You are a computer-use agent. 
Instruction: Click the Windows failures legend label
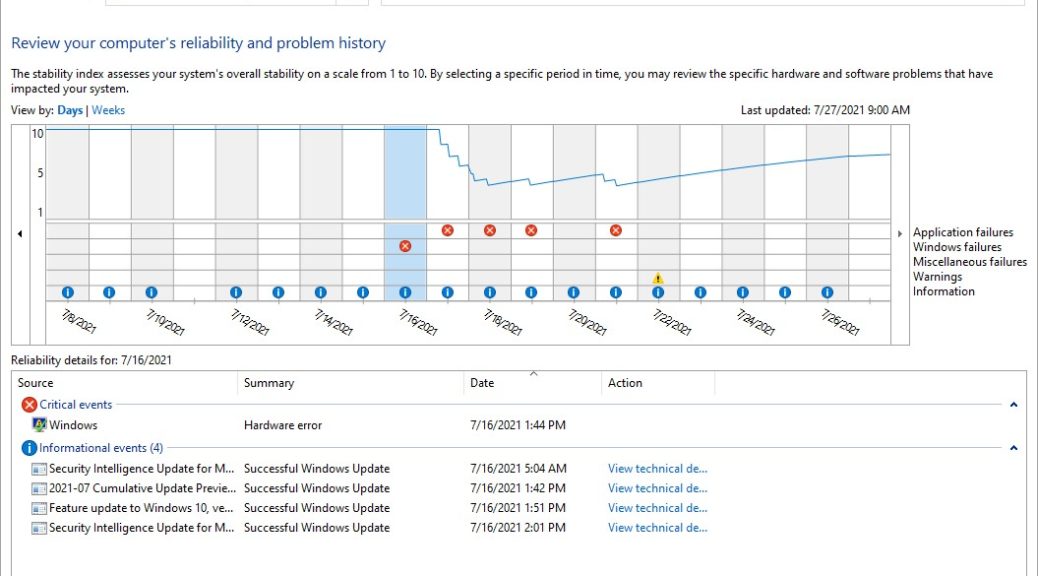(957, 247)
